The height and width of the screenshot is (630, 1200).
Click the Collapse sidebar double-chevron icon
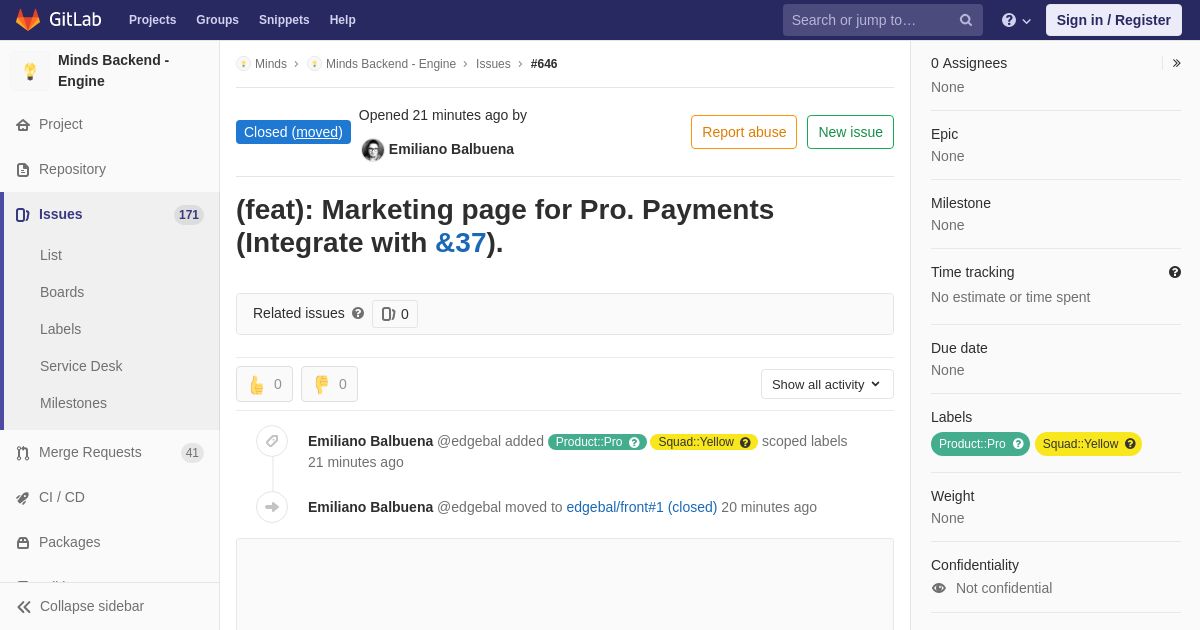24,607
